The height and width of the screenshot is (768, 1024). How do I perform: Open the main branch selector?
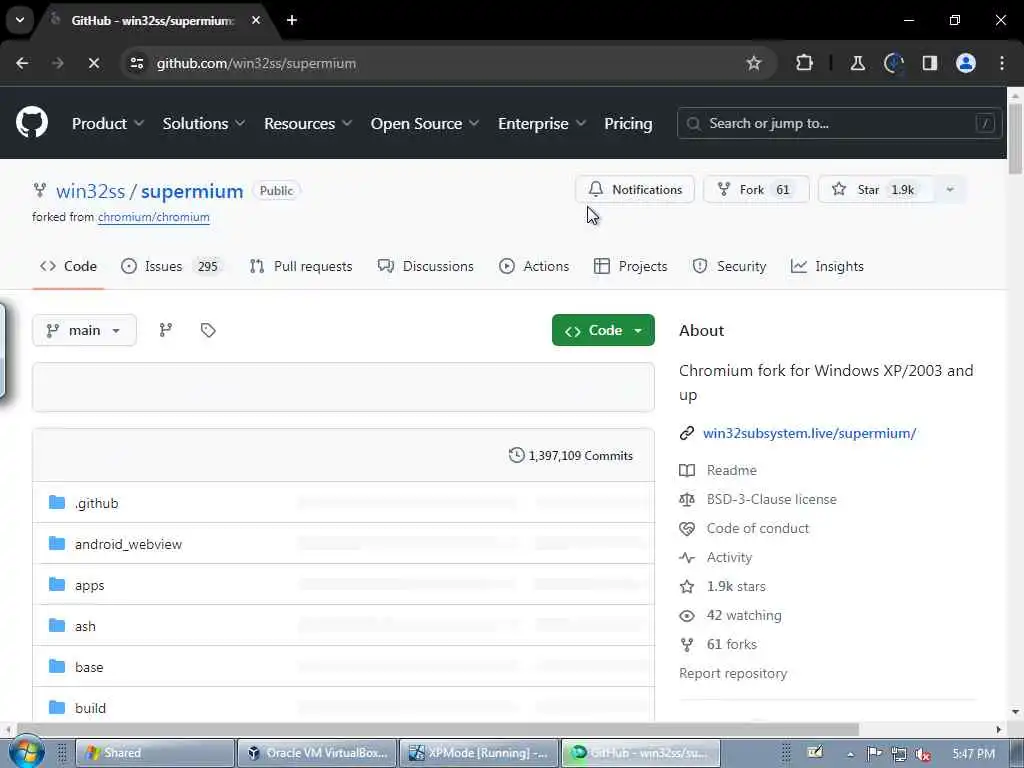point(84,330)
